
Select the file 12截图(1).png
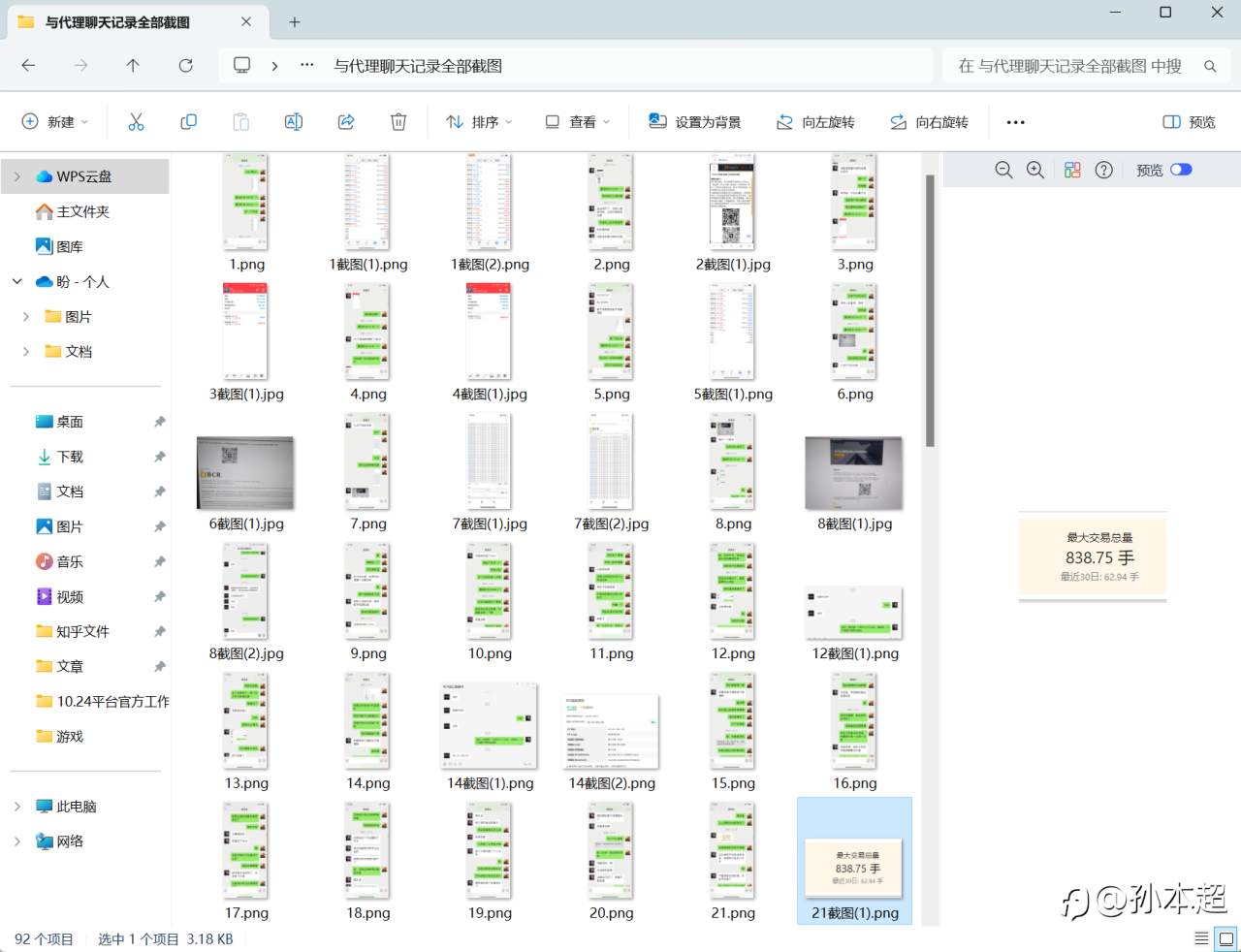click(x=854, y=624)
